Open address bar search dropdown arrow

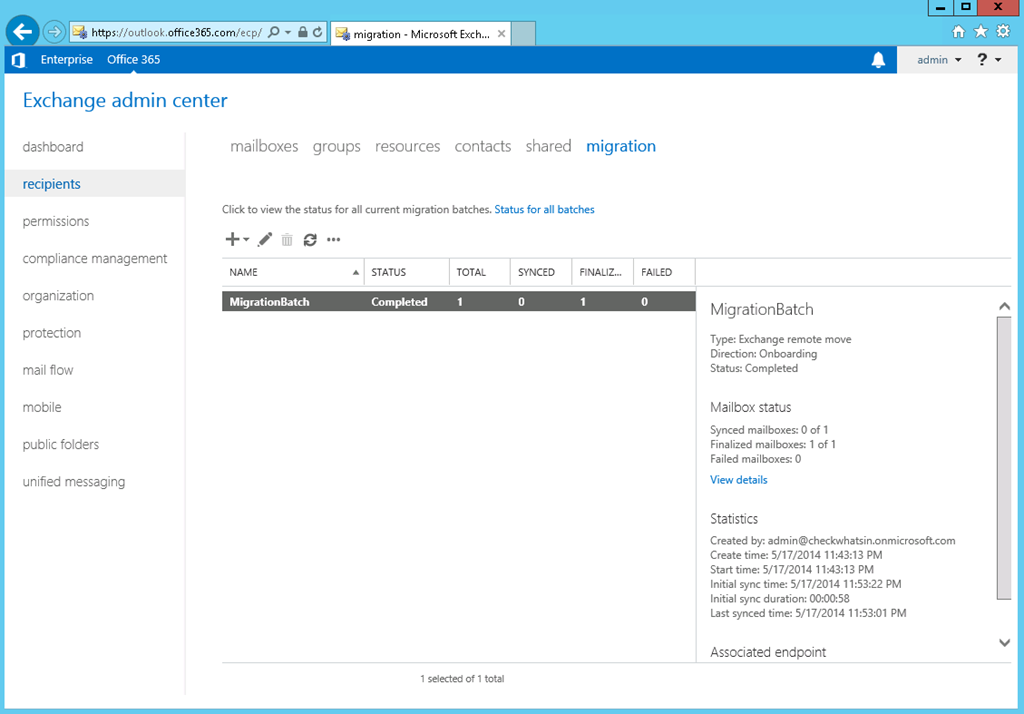tap(288, 32)
